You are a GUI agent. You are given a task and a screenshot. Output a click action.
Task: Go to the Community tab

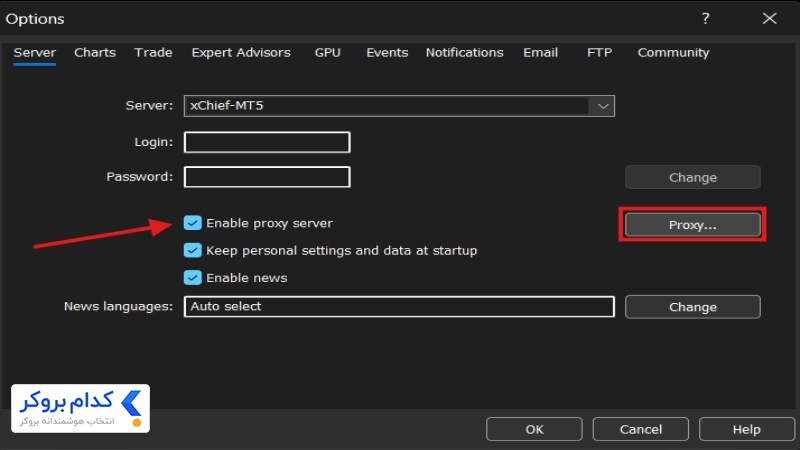pos(673,53)
